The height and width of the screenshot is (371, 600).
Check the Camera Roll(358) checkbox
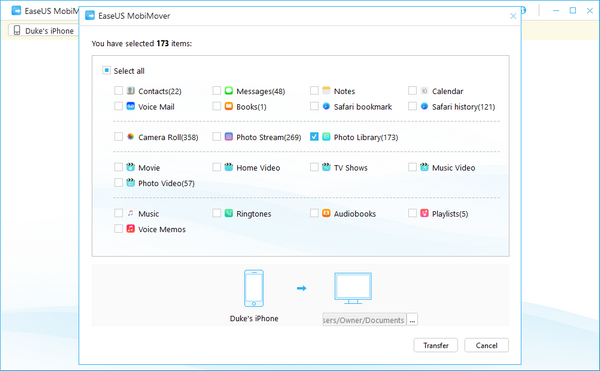coord(118,137)
